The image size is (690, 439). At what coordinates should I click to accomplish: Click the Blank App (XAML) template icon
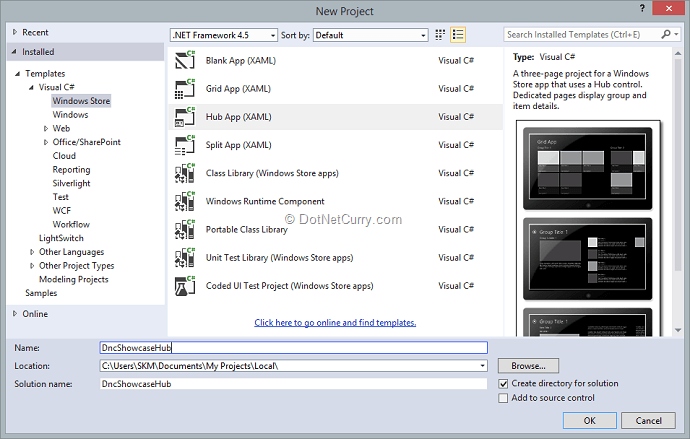point(185,60)
